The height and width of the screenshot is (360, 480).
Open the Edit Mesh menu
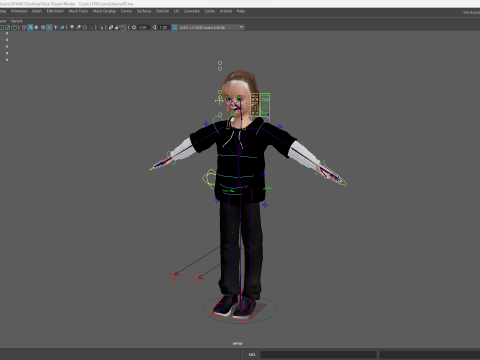[x=55, y=11]
